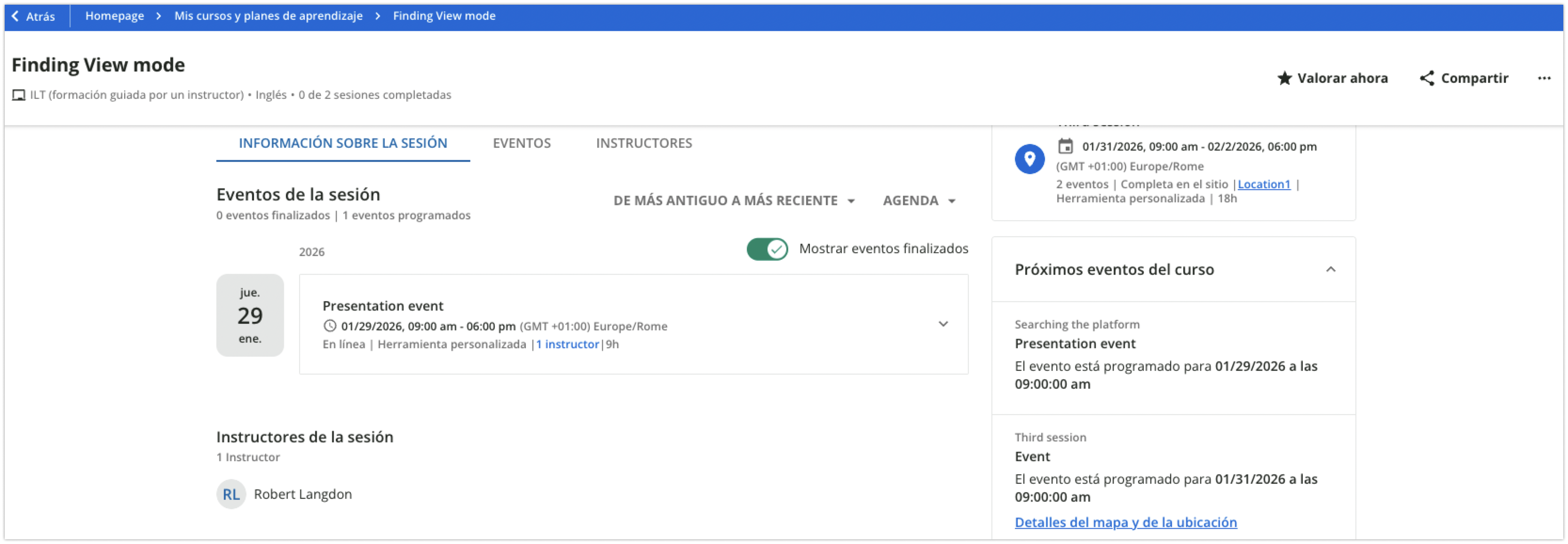Click the star icon for Valorar ahora
Image resolution: width=1568 pixels, height=544 pixels.
tap(1284, 78)
